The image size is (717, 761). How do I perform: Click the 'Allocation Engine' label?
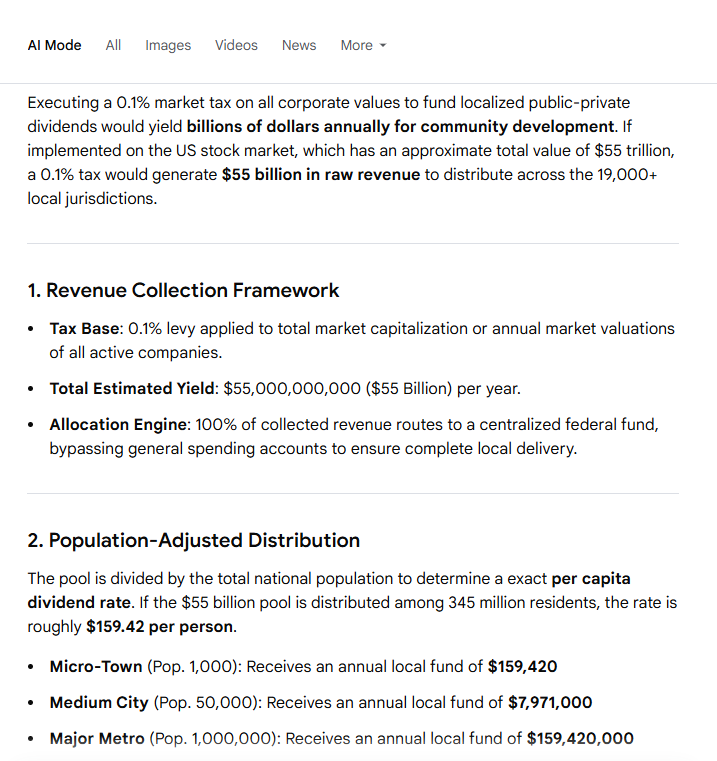[x=118, y=425]
